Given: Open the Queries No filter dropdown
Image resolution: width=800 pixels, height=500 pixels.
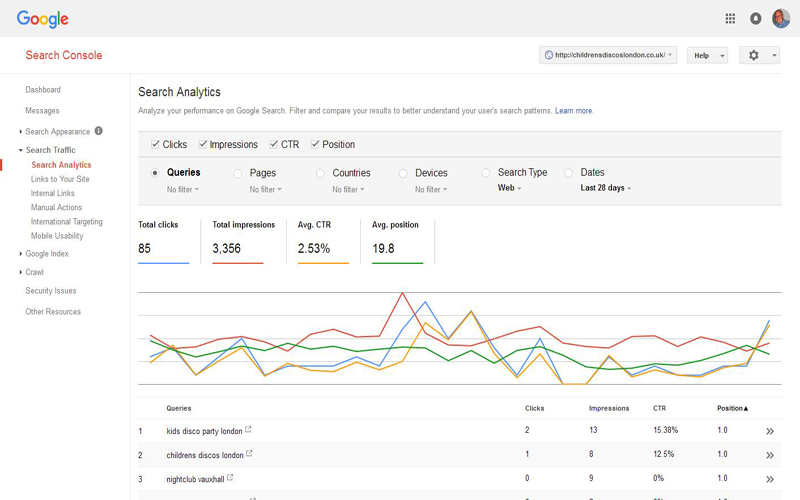Looking at the screenshot, I should 183,189.
